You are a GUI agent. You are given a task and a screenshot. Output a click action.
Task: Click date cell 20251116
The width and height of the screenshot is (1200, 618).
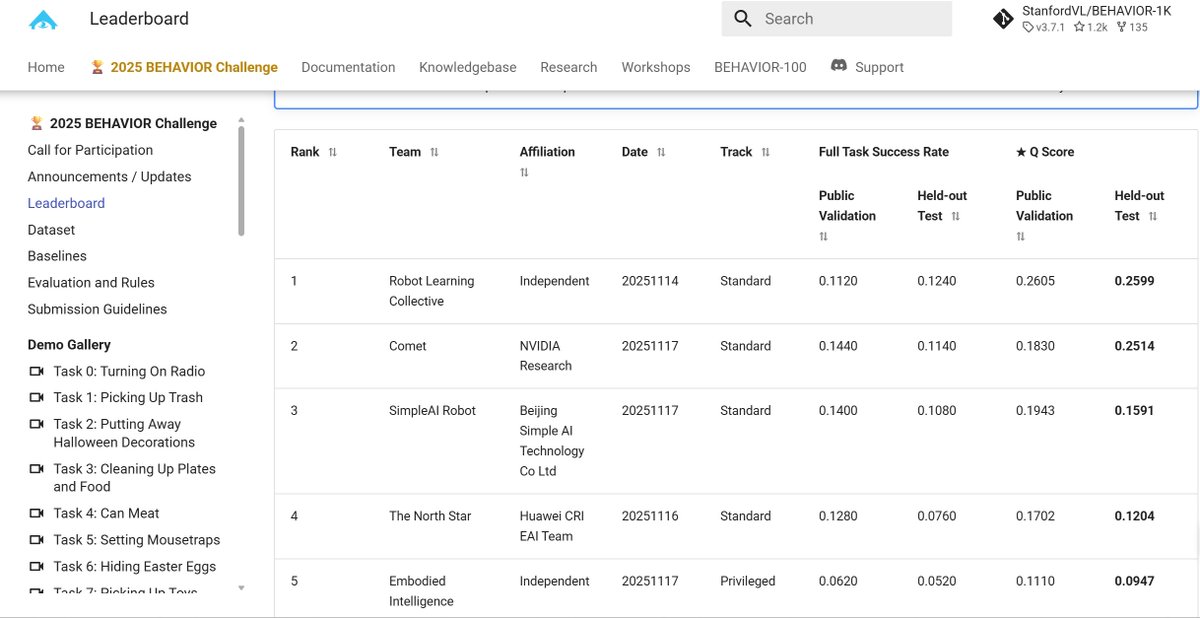tap(650, 516)
